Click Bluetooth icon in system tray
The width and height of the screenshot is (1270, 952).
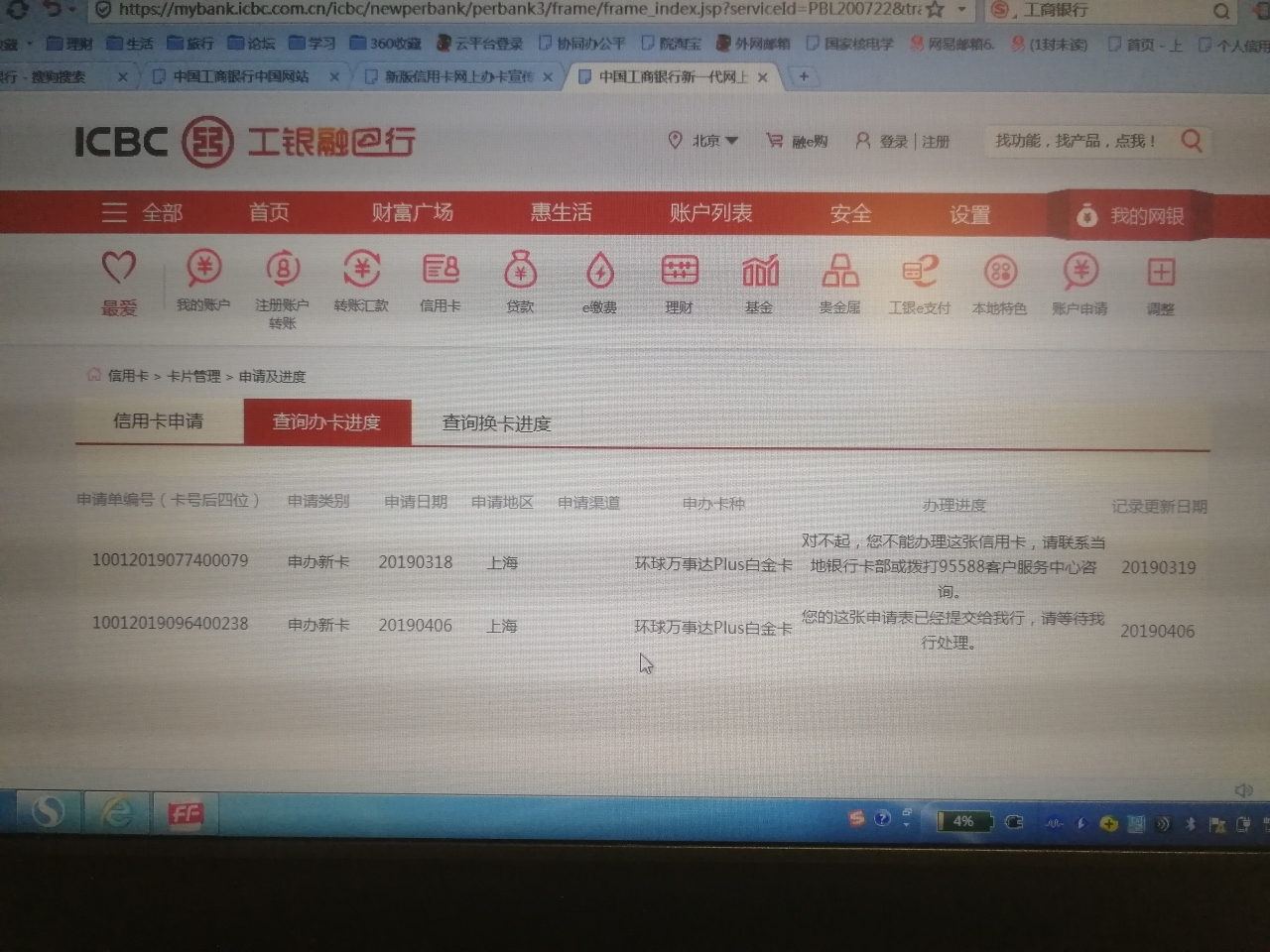pos(1191,824)
